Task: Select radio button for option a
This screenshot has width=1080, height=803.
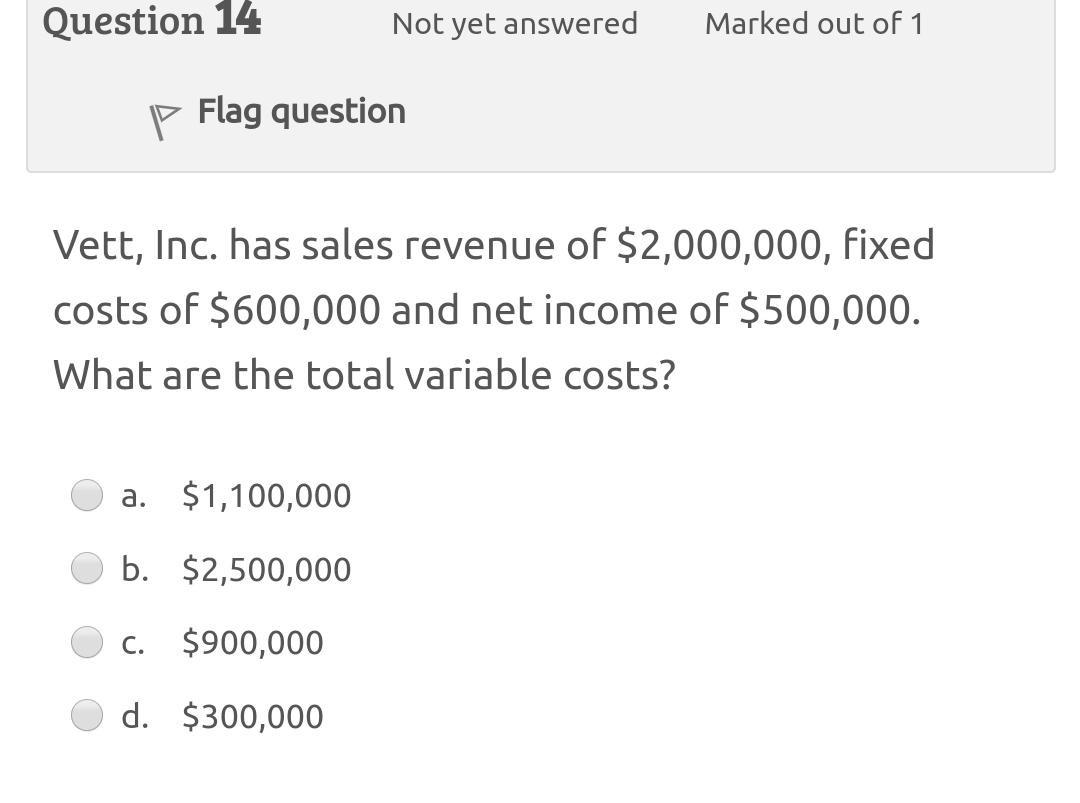Action: 87,494
